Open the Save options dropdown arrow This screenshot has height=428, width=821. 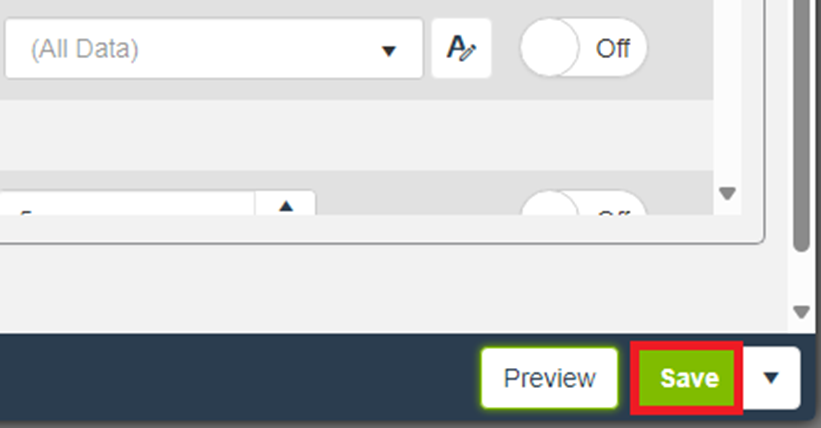771,378
